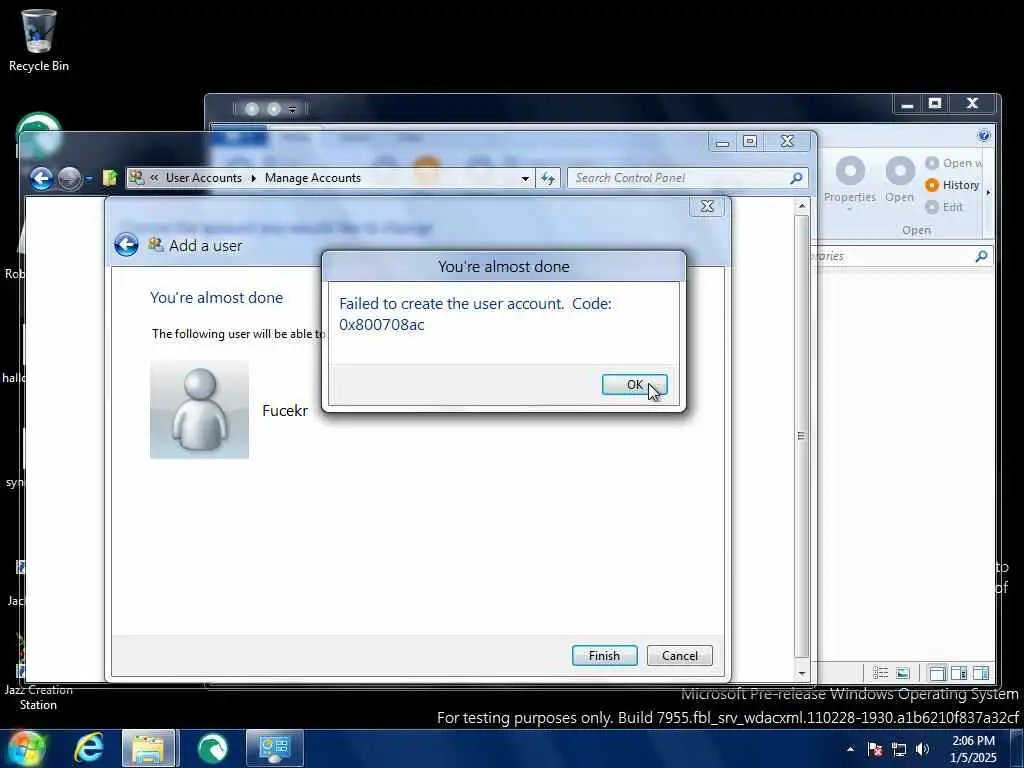Click scroll up arrow in Manage Accounts window
This screenshot has width=1024, height=768.
[802, 206]
